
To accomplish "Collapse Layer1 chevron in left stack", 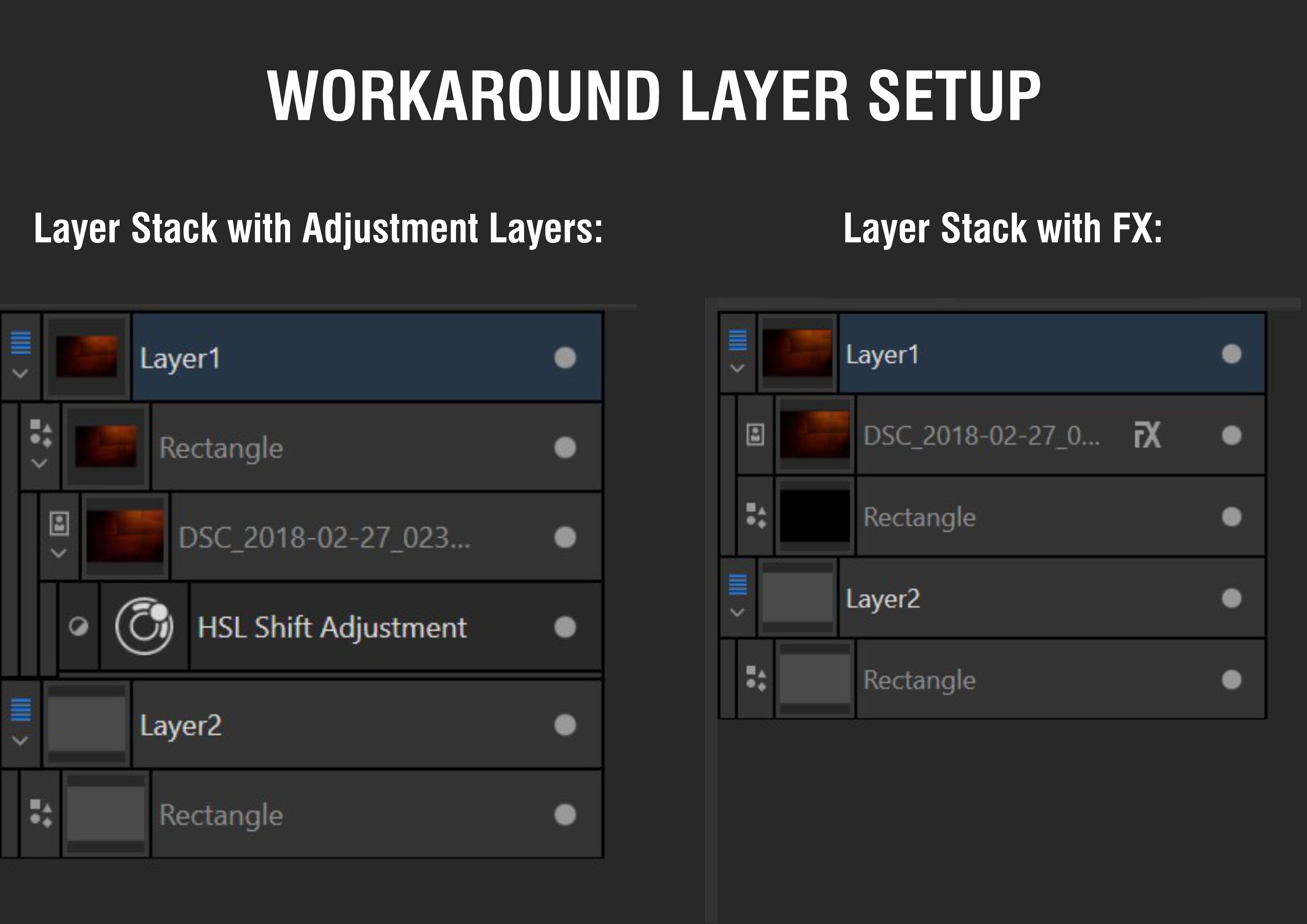I will pos(21,374).
